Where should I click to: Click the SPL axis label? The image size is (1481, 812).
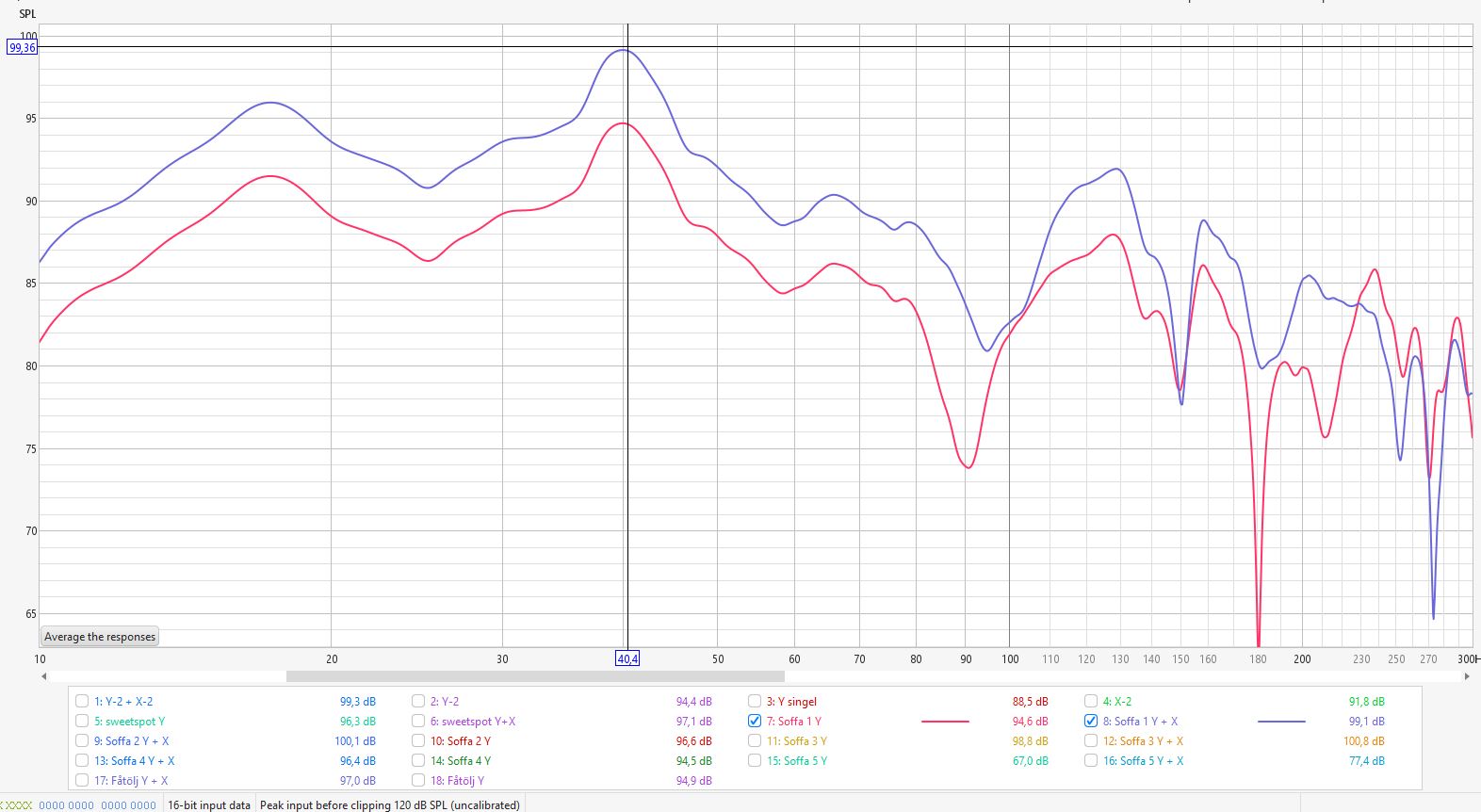point(27,13)
